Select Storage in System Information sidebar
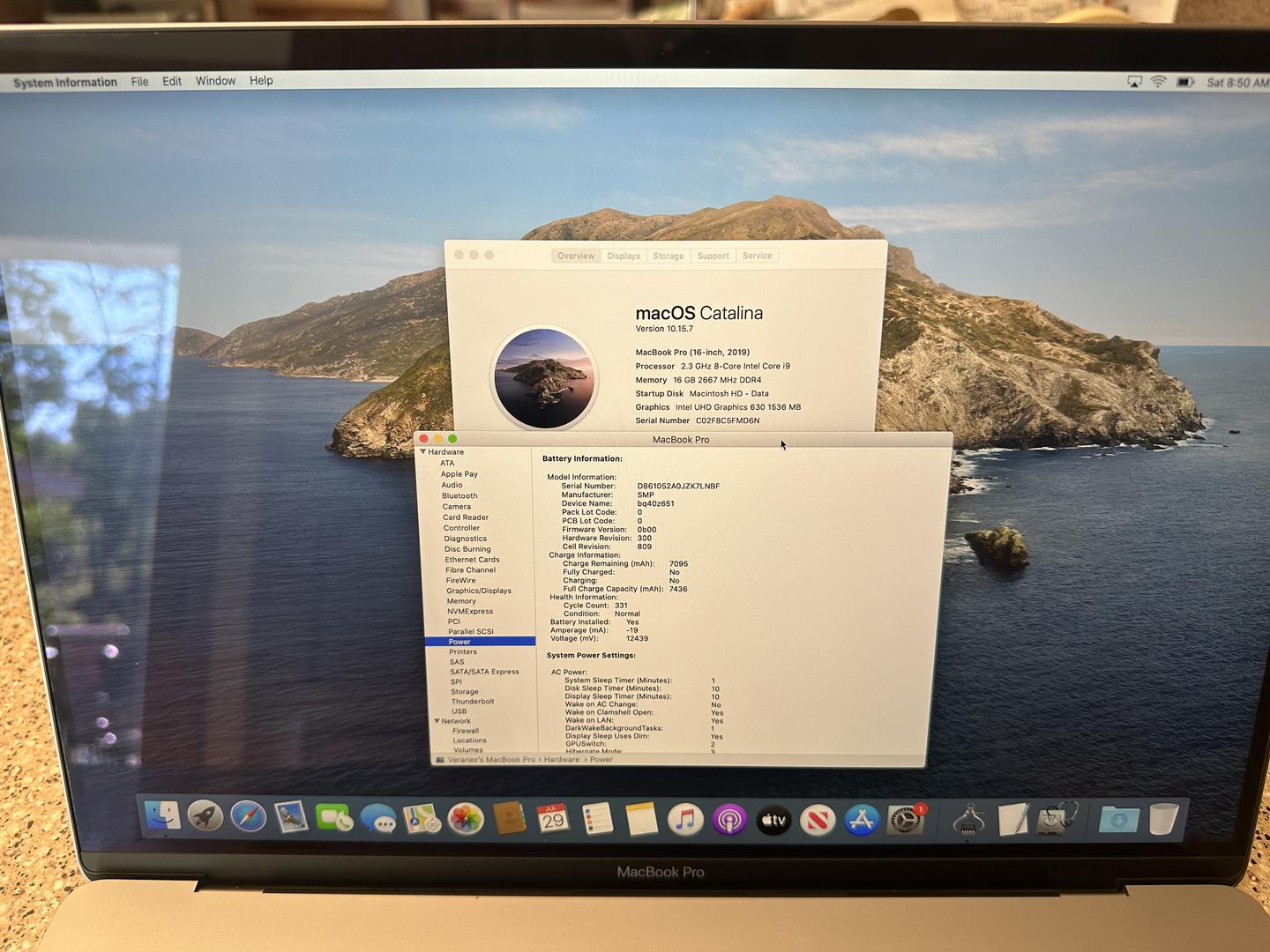 (465, 692)
